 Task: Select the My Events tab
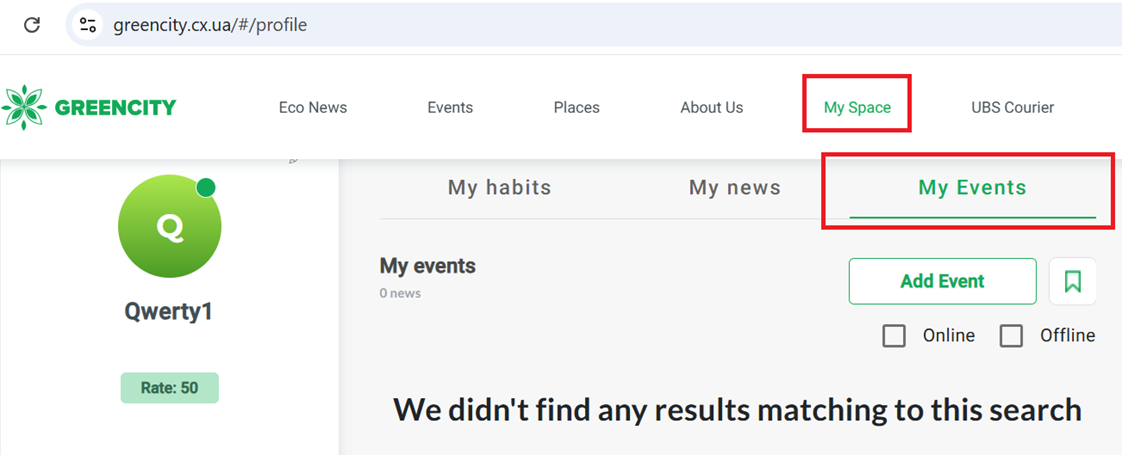[972, 187]
